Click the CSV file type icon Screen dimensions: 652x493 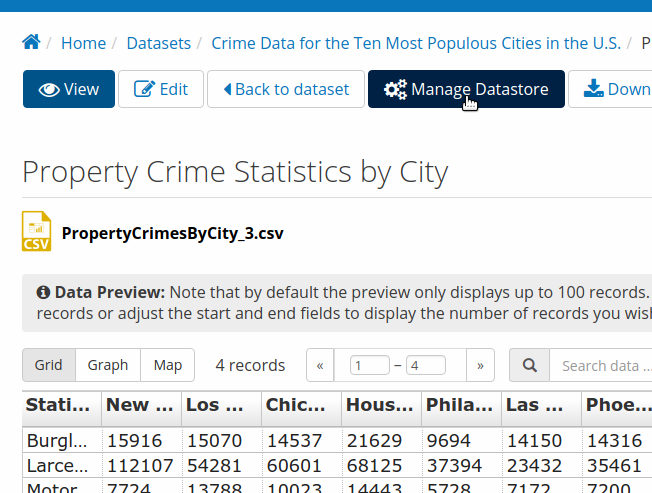[x=37, y=231]
